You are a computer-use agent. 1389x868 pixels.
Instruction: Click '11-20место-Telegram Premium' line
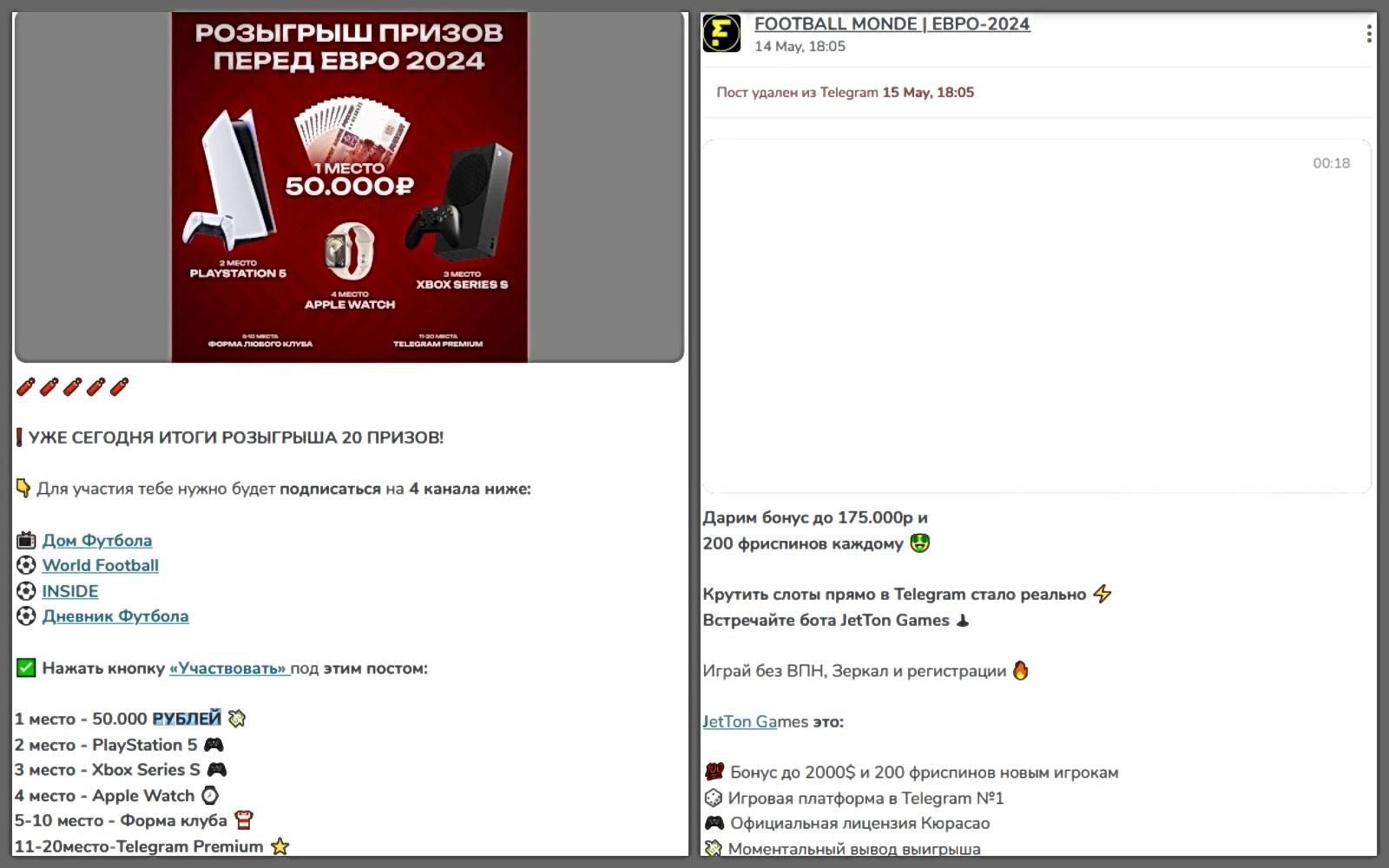point(151,846)
